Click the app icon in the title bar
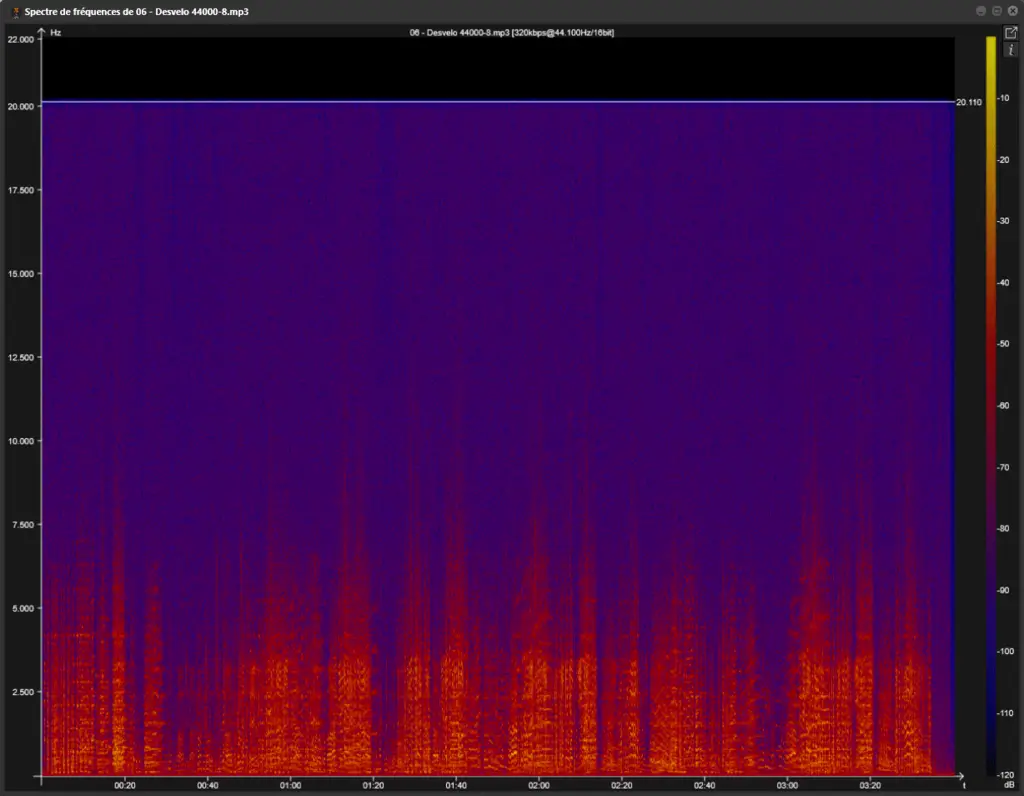The image size is (1024, 796). tap(14, 11)
